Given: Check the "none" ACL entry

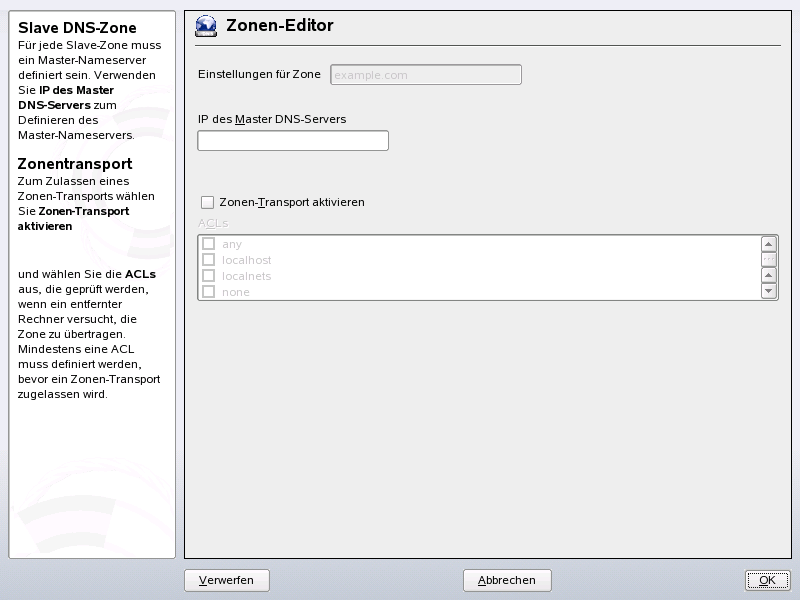Looking at the screenshot, I should coord(208,291).
